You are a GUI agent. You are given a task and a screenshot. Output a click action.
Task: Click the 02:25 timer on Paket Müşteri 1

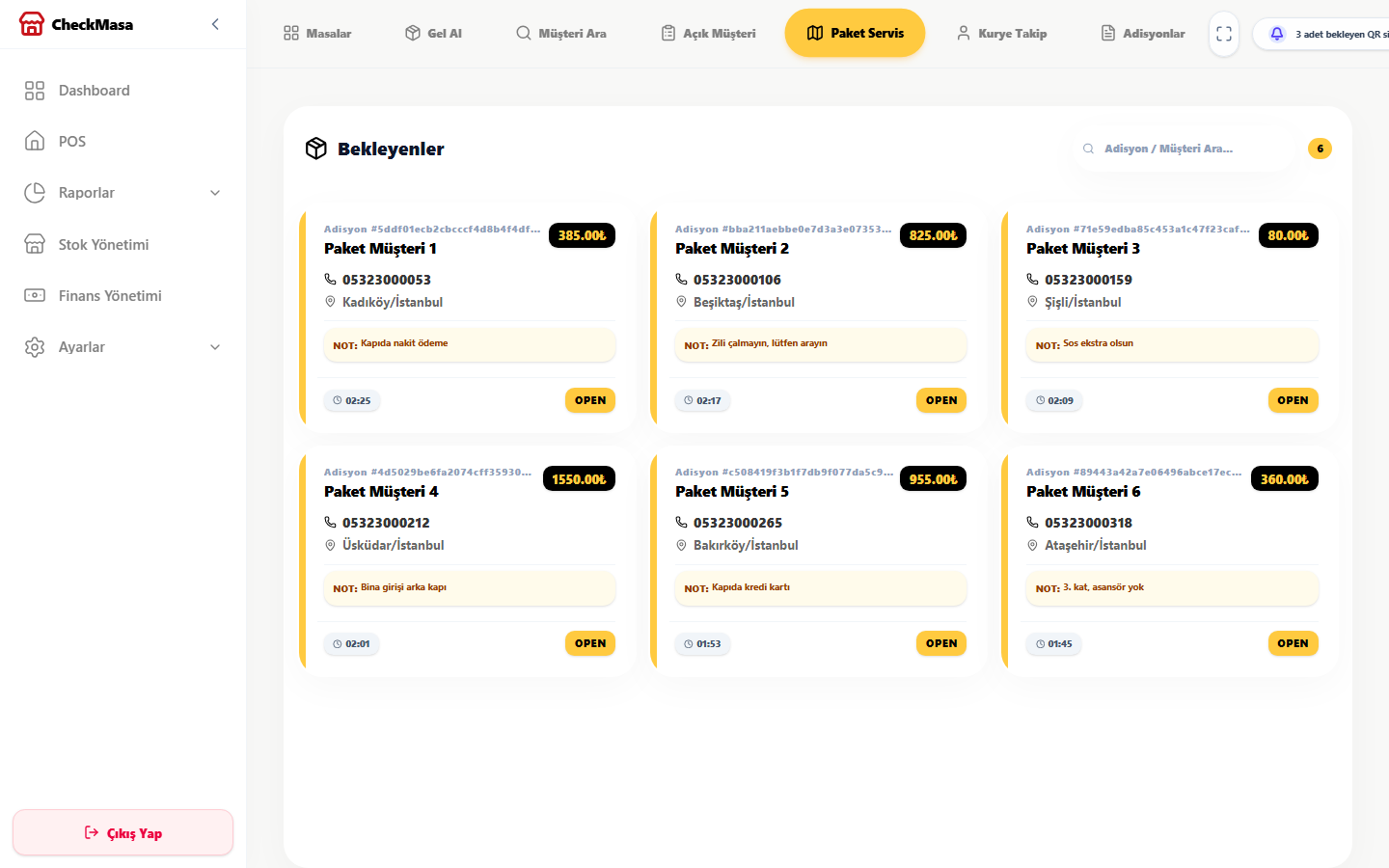click(x=352, y=400)
